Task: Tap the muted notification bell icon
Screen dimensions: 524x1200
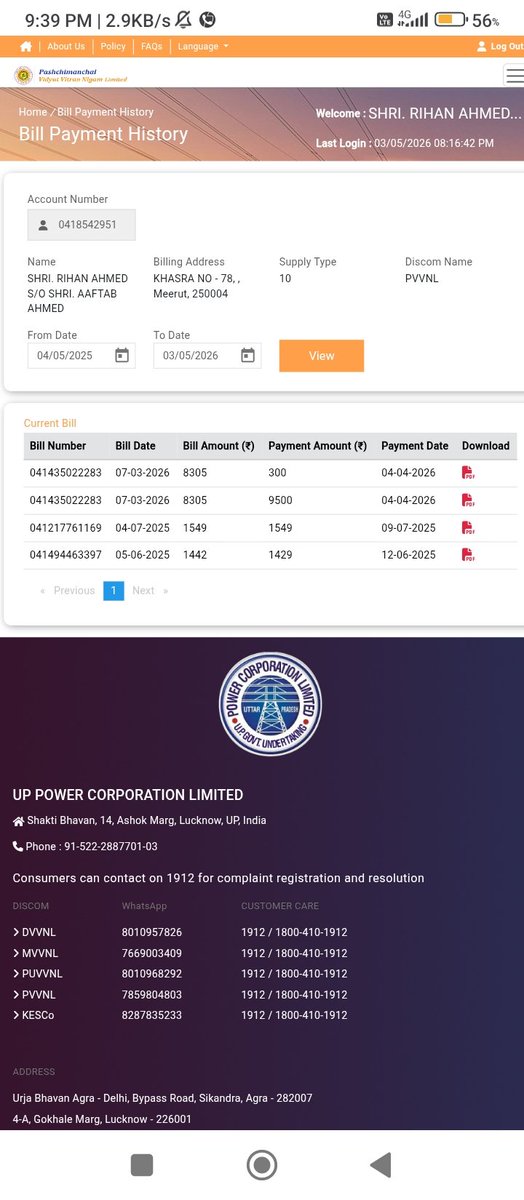Action: [x=183, y=19]
